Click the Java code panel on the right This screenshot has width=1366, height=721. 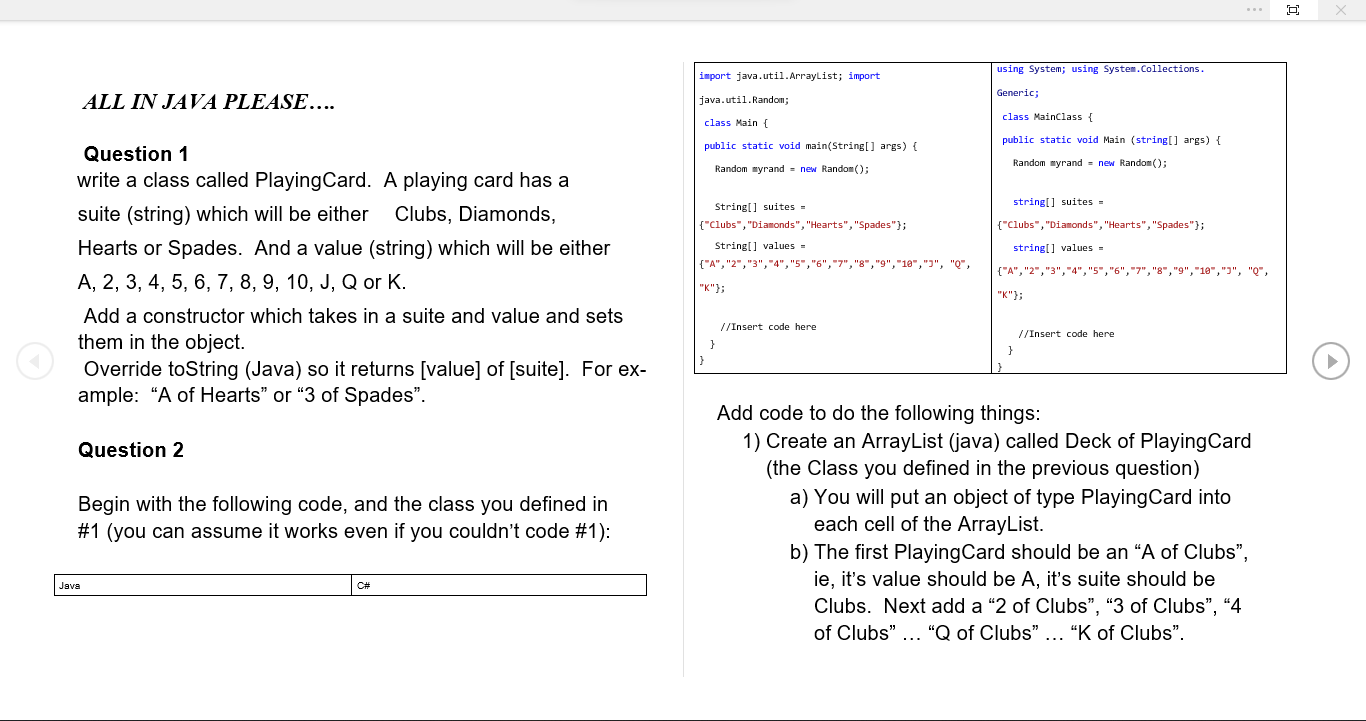click(840, 215)
